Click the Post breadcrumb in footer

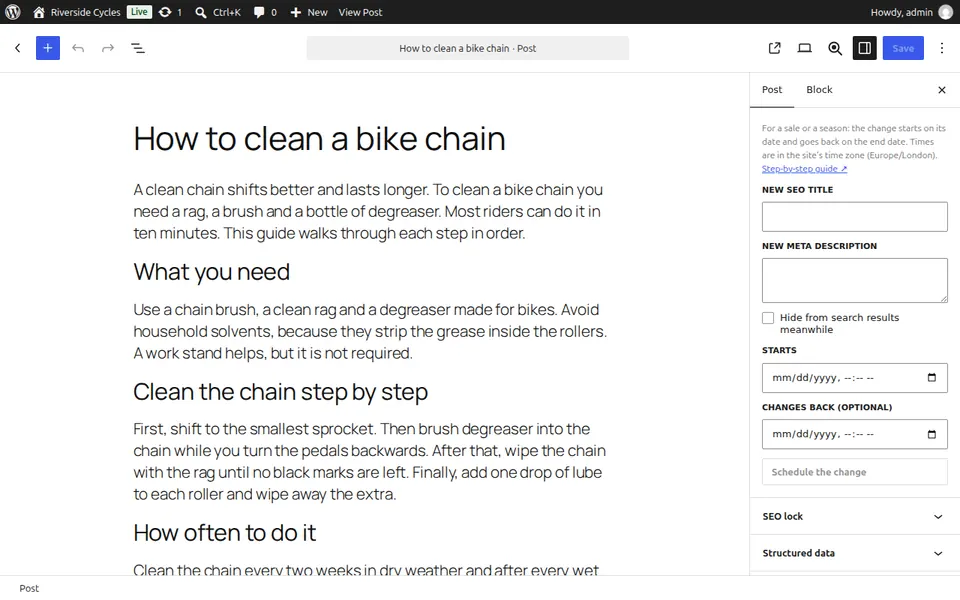click(x=29, y=588)
